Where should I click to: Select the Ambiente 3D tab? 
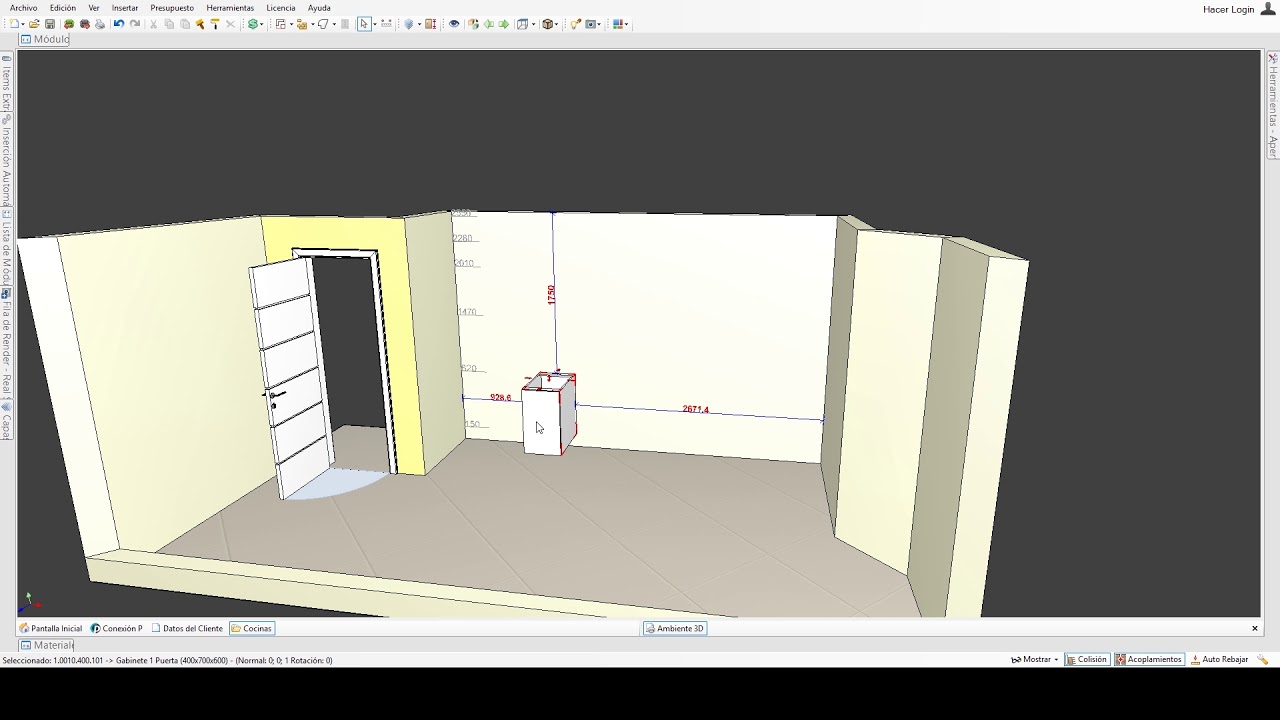[675, 628]
